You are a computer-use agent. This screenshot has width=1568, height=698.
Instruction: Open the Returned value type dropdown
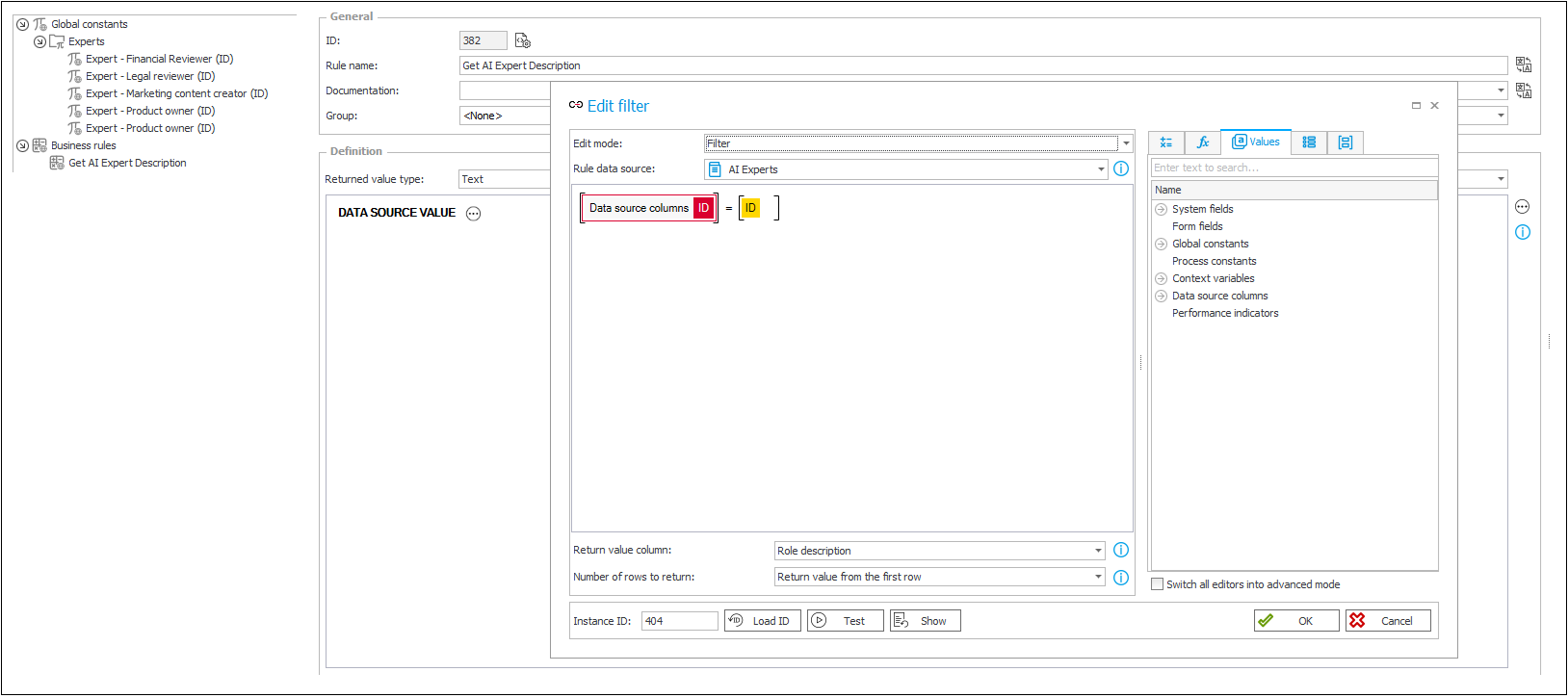1501,179
